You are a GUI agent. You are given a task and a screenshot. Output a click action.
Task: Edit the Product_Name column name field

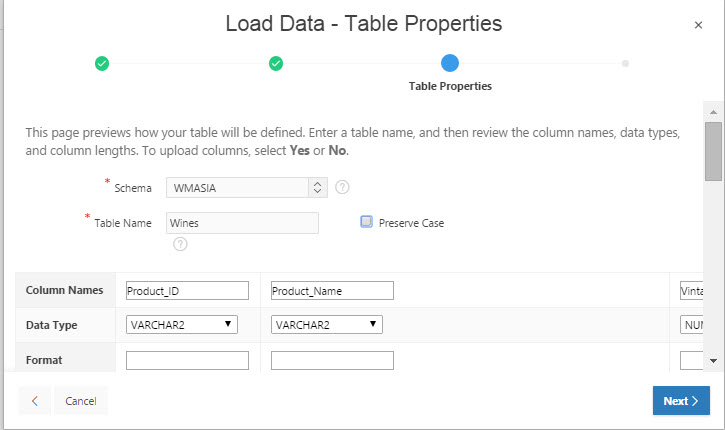[332, 290]
